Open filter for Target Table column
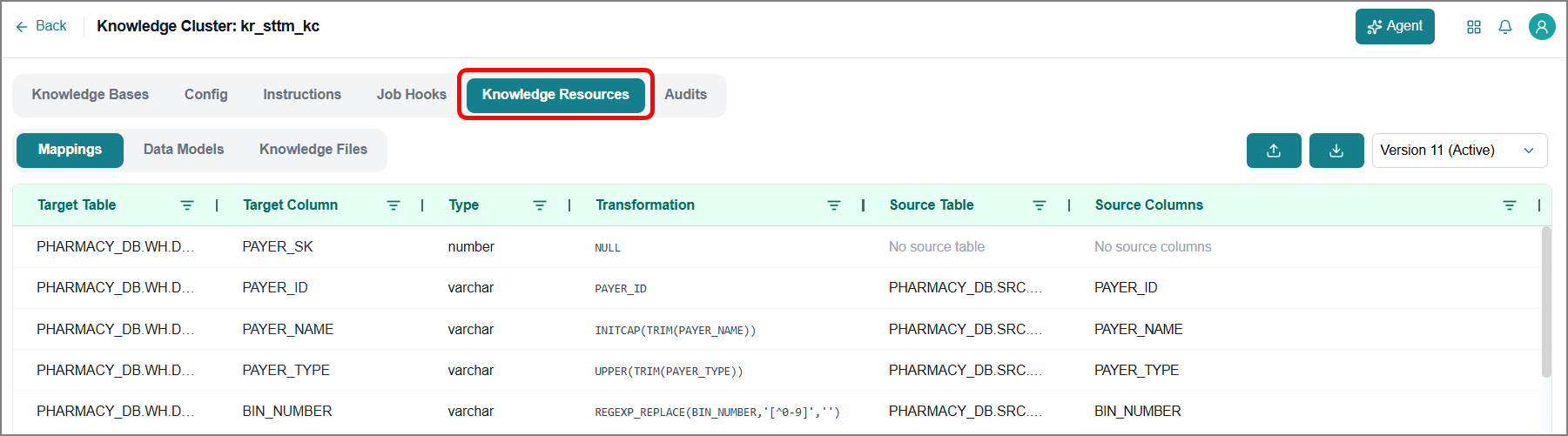The height and width of the screenshot is (436, 1568). pos(187,205)
